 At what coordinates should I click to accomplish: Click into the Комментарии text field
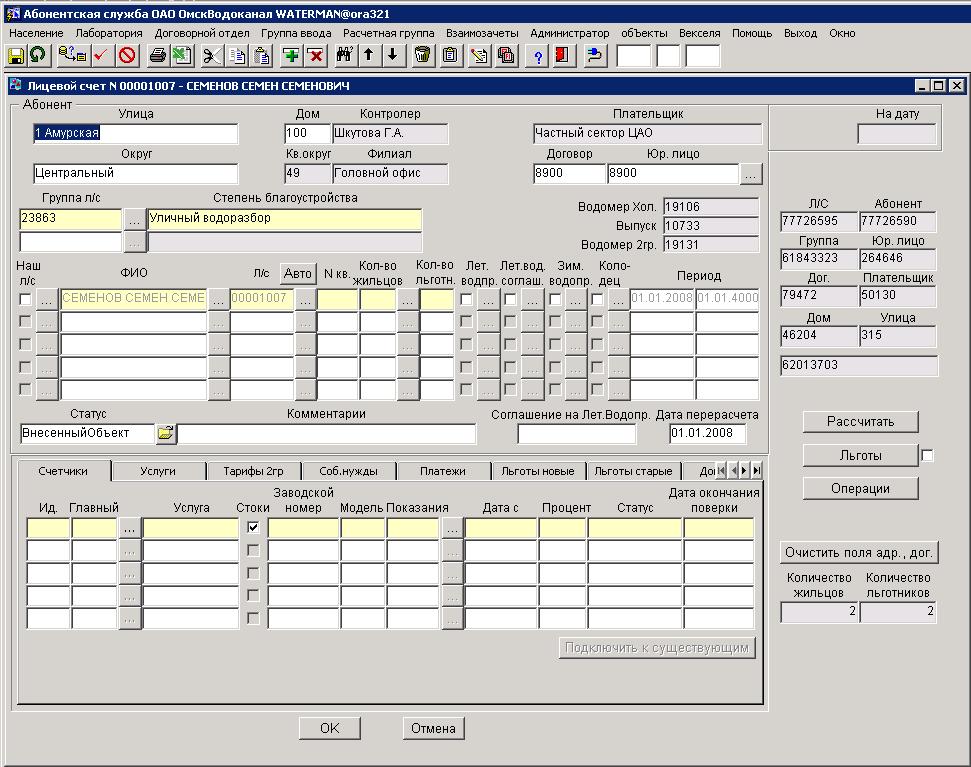pos(326,434)
